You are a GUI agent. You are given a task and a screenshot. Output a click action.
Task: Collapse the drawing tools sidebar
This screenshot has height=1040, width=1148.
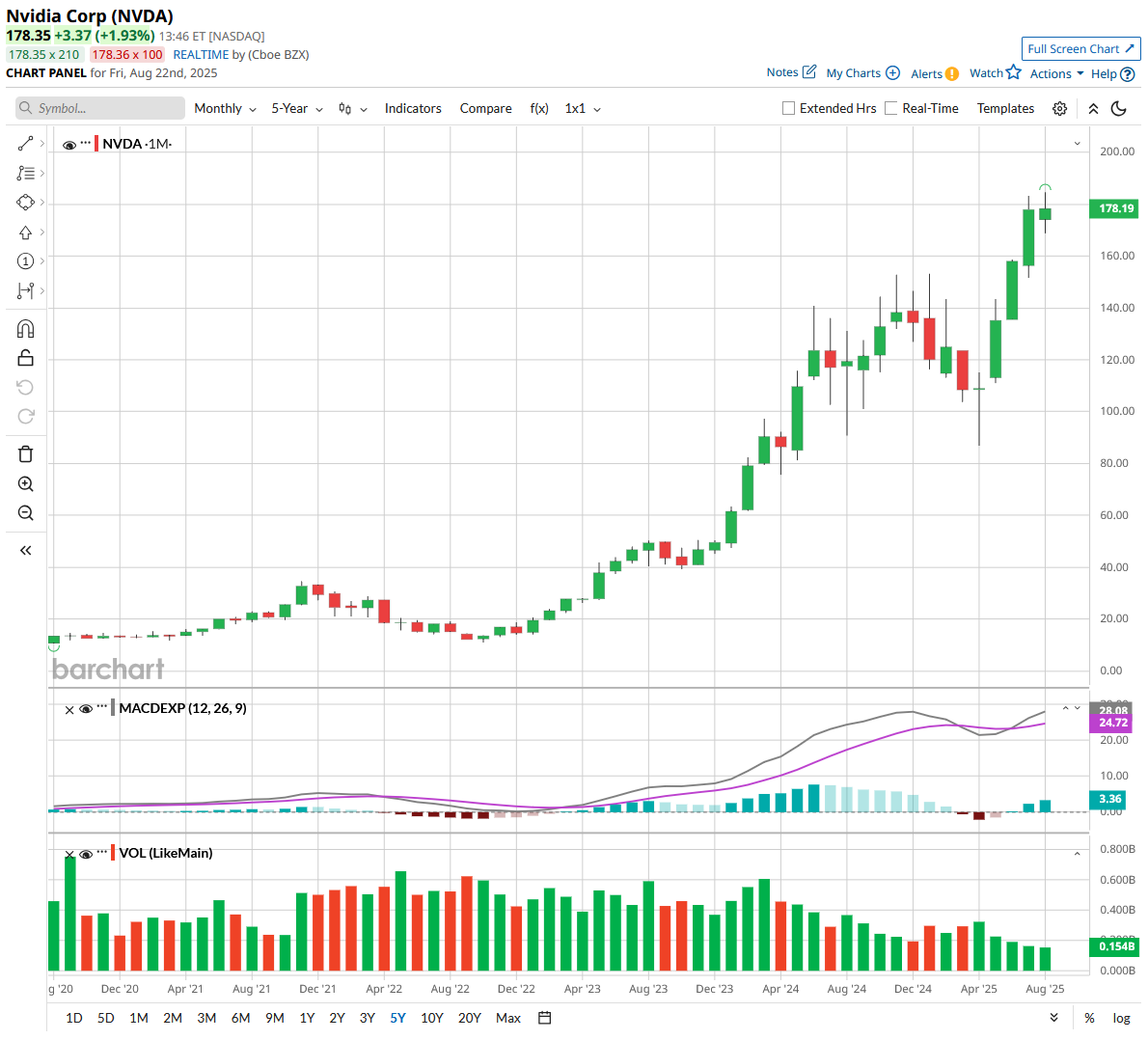coord(25,550)
